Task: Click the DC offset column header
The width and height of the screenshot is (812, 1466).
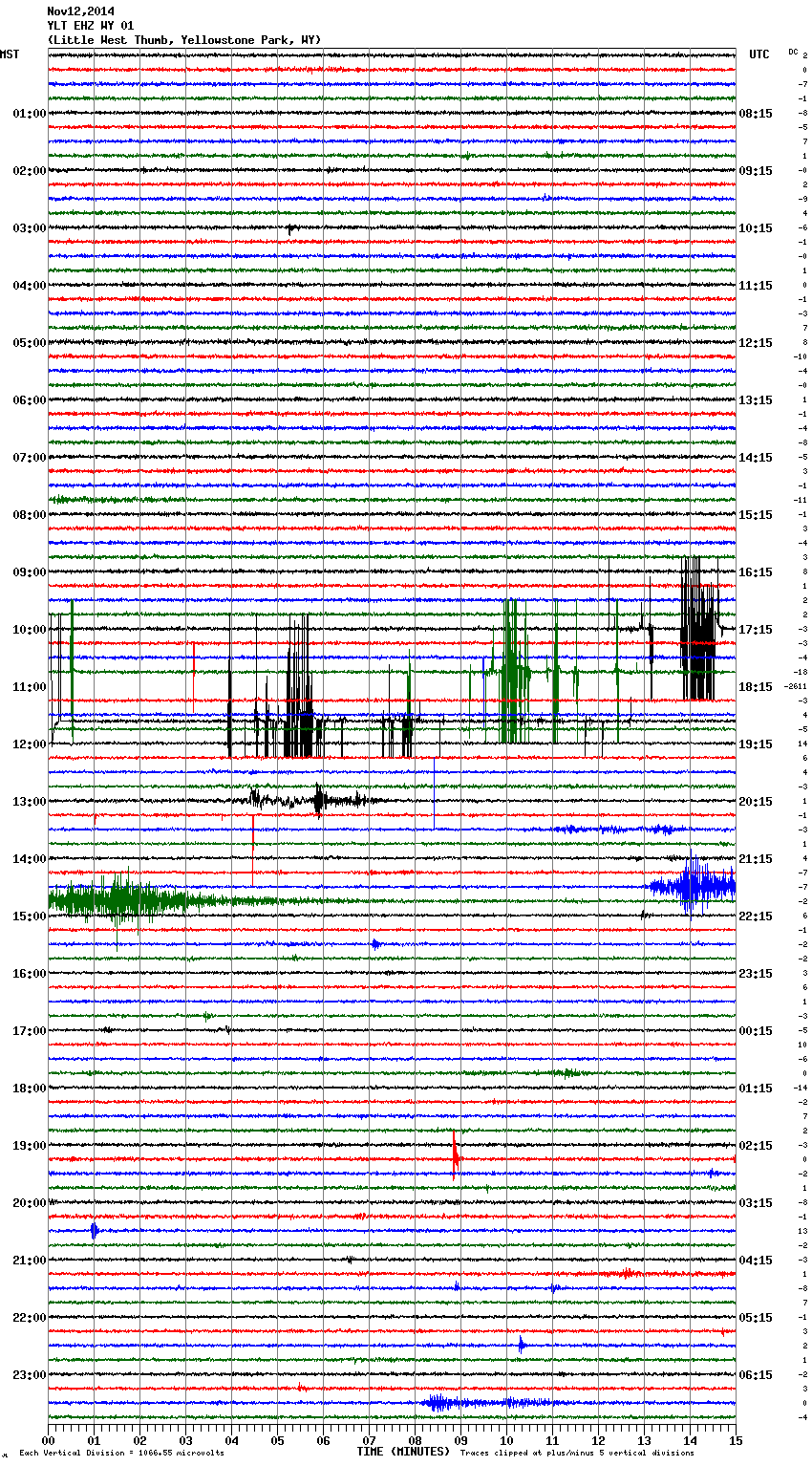Action: [793, 52]
